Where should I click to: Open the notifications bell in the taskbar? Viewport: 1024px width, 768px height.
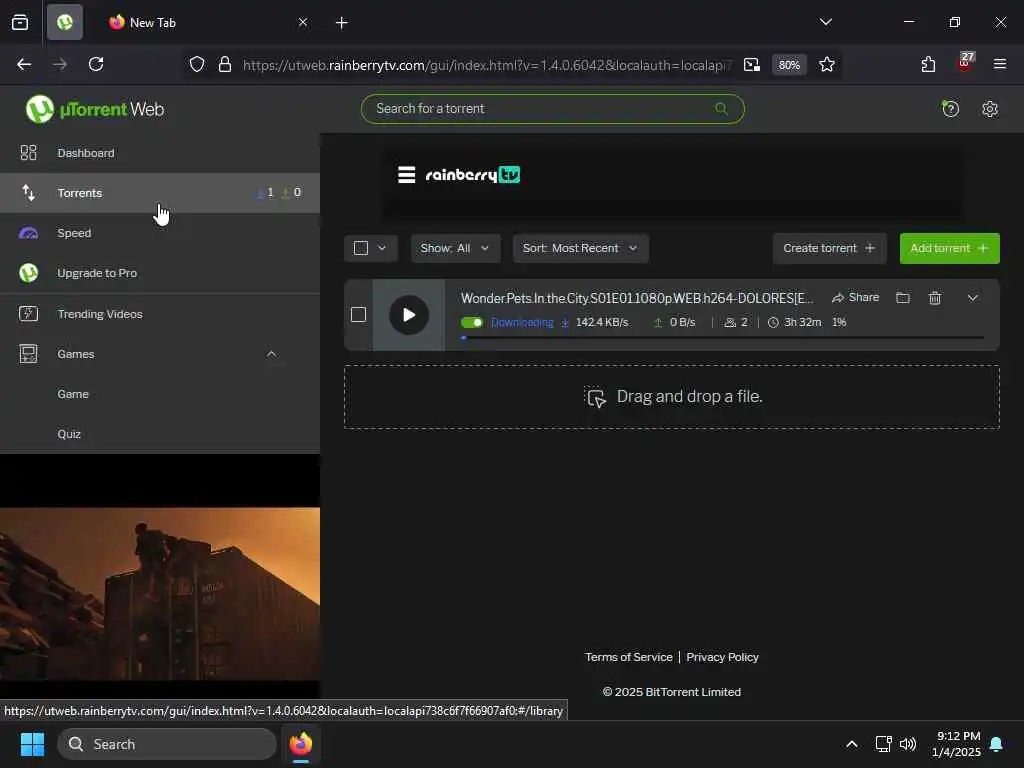(x=997, y=744)
